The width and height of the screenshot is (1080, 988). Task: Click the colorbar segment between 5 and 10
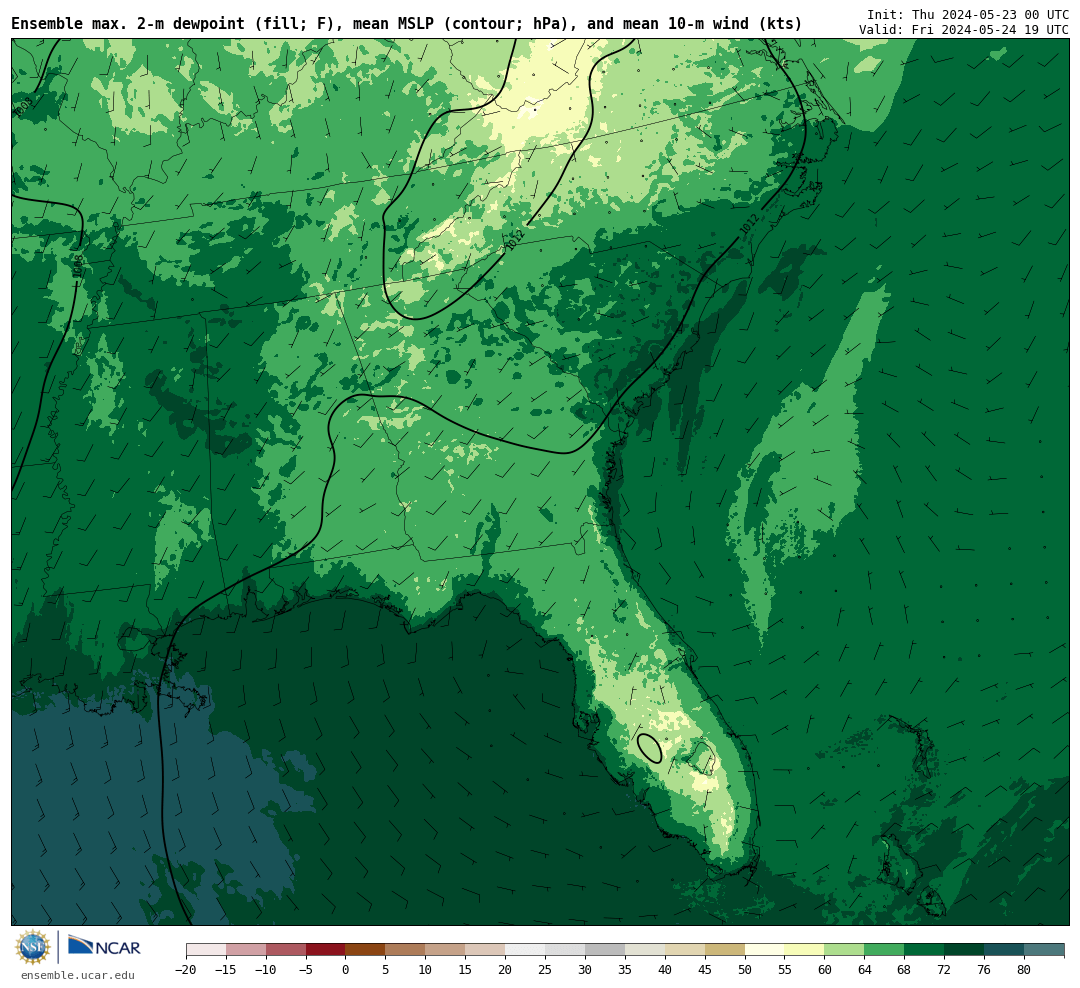coord(406,950)
